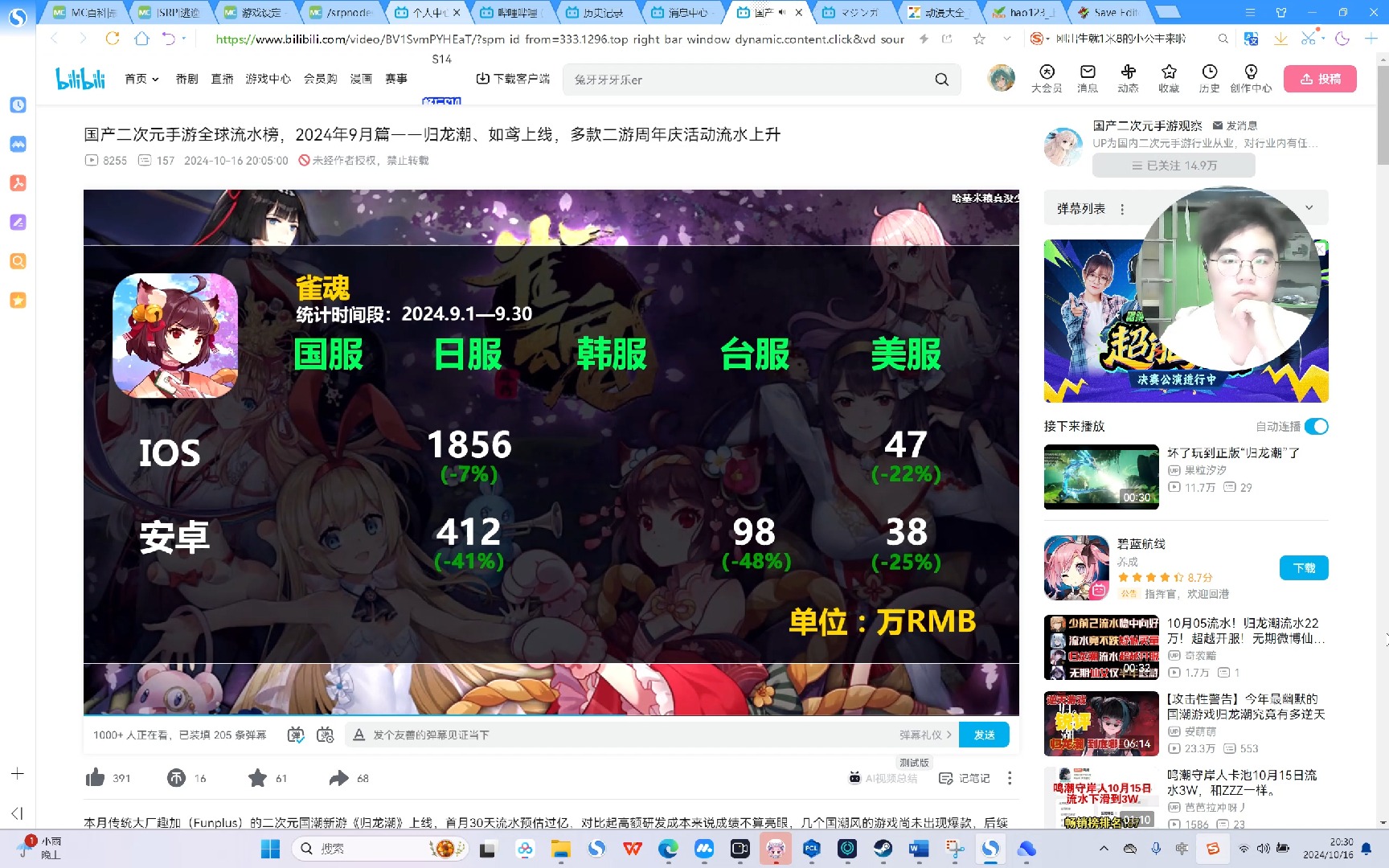
Task: Open the 消息 messages icon
Action: pyautogui.click(x=1088, y=79)
